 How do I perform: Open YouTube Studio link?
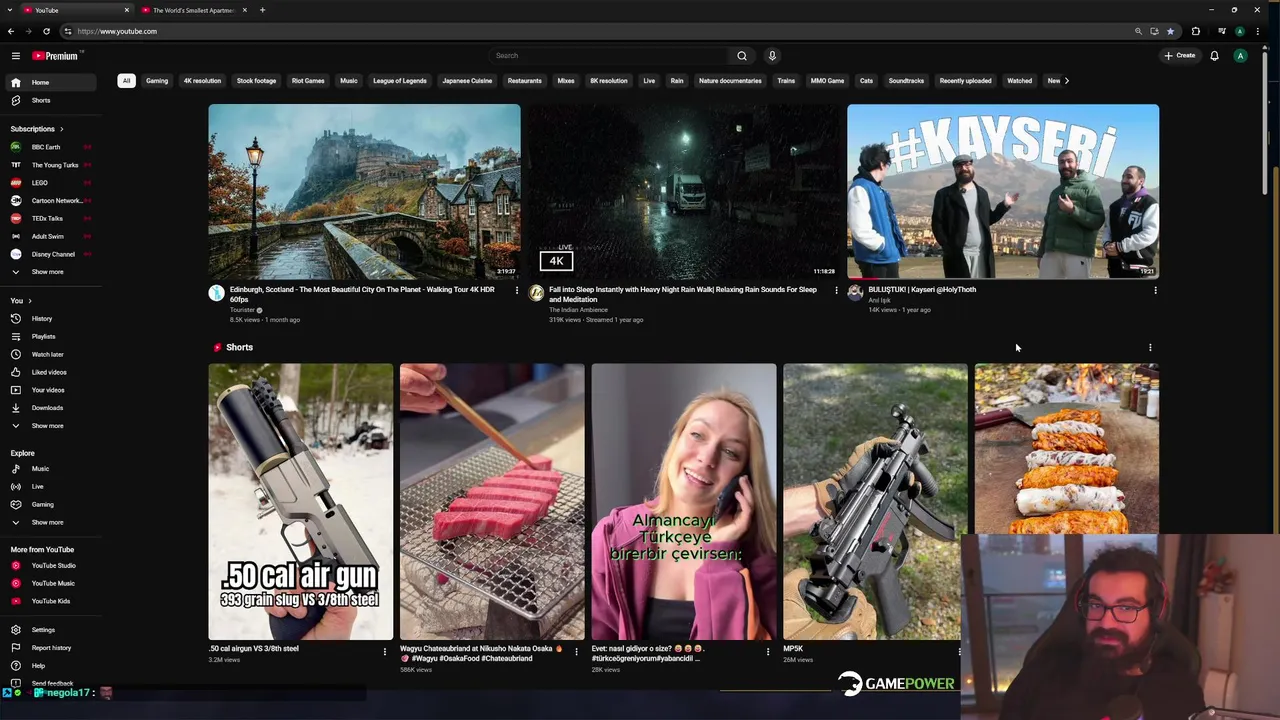(x=52, y=565)
